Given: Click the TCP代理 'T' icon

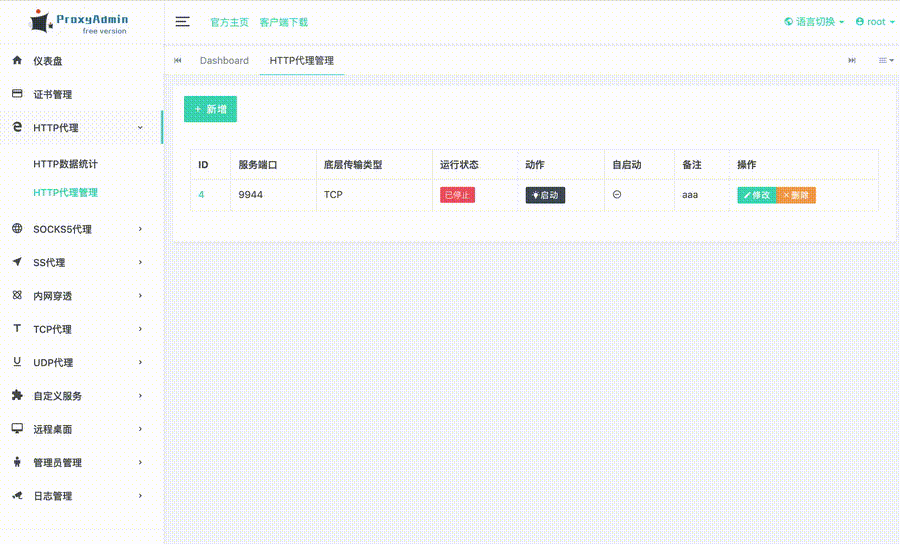Looking at the screenshot, I should [17, 328].
